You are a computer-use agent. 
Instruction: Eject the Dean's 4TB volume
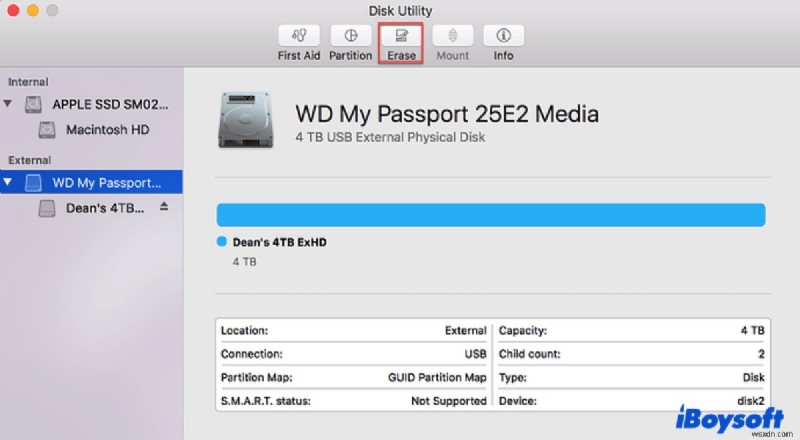click(164, 206)
